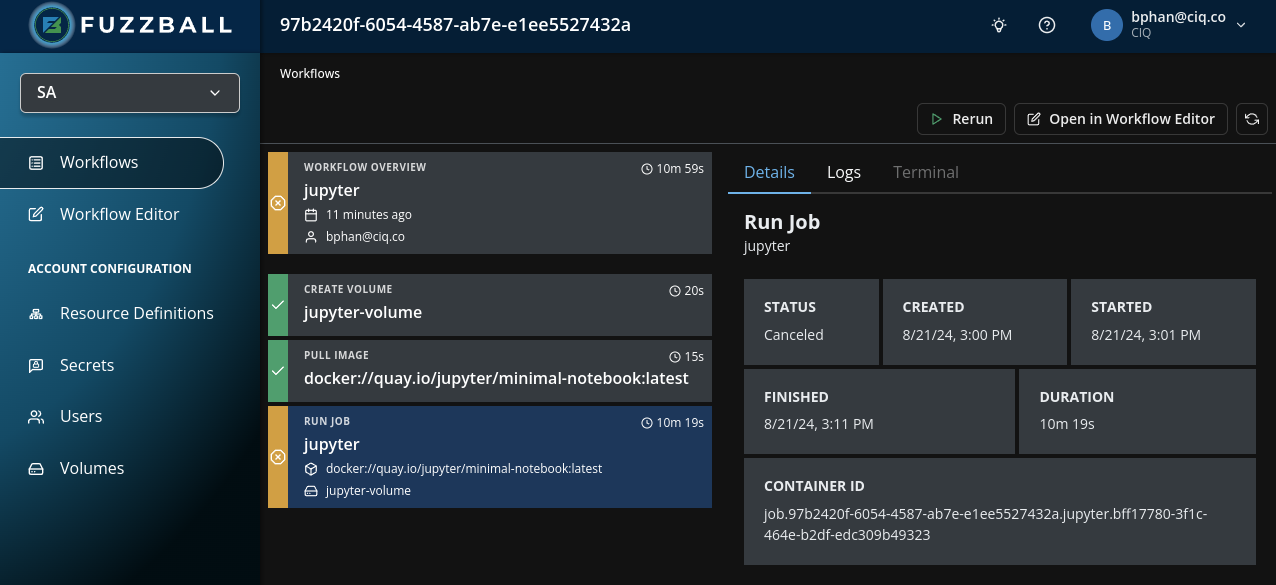Viewport: 1276px width, 585px height.
Task: Click the Workflows breadcrumb link
Action: [x=310, y=74]
